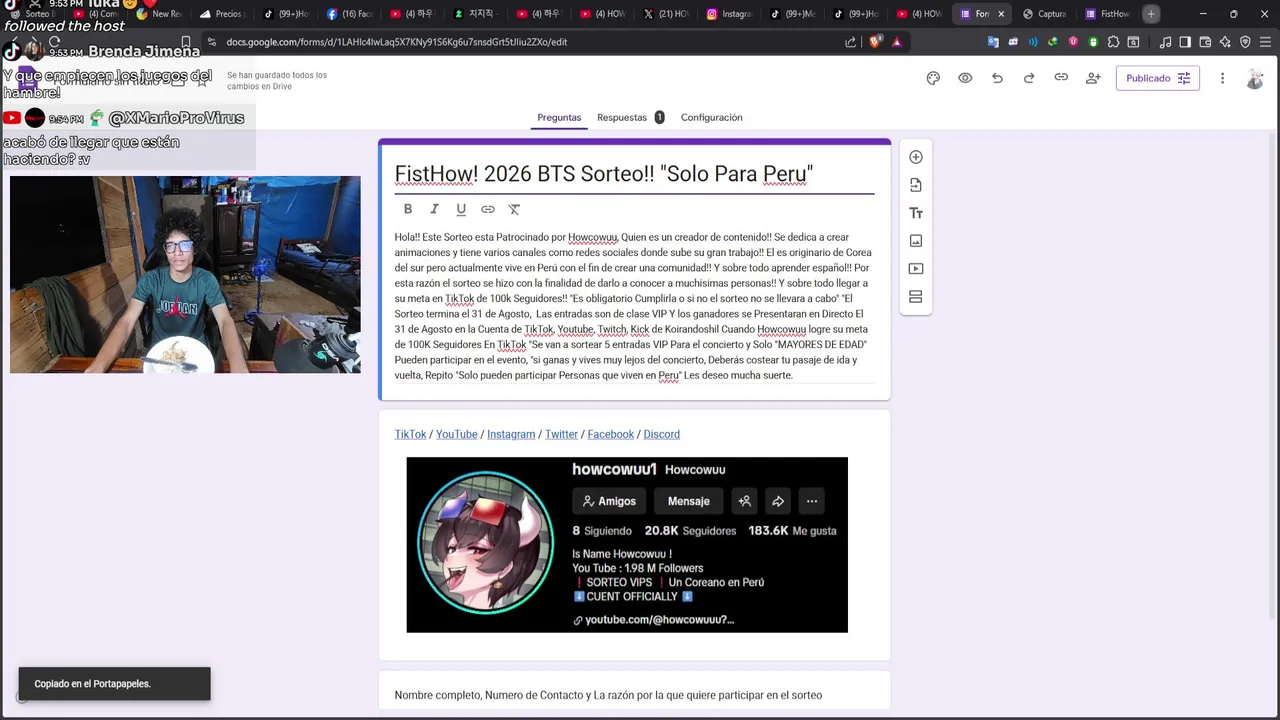
Task: Apply italic formatting to the form description
Action: point(434,209)
